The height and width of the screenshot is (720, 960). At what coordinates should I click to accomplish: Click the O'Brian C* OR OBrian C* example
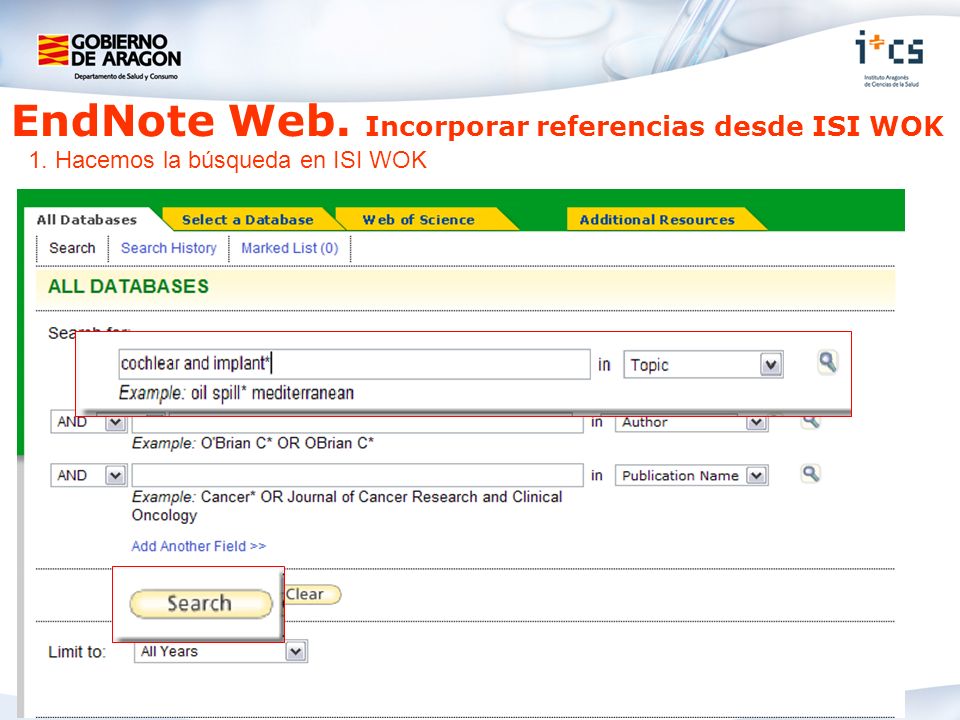287,443
